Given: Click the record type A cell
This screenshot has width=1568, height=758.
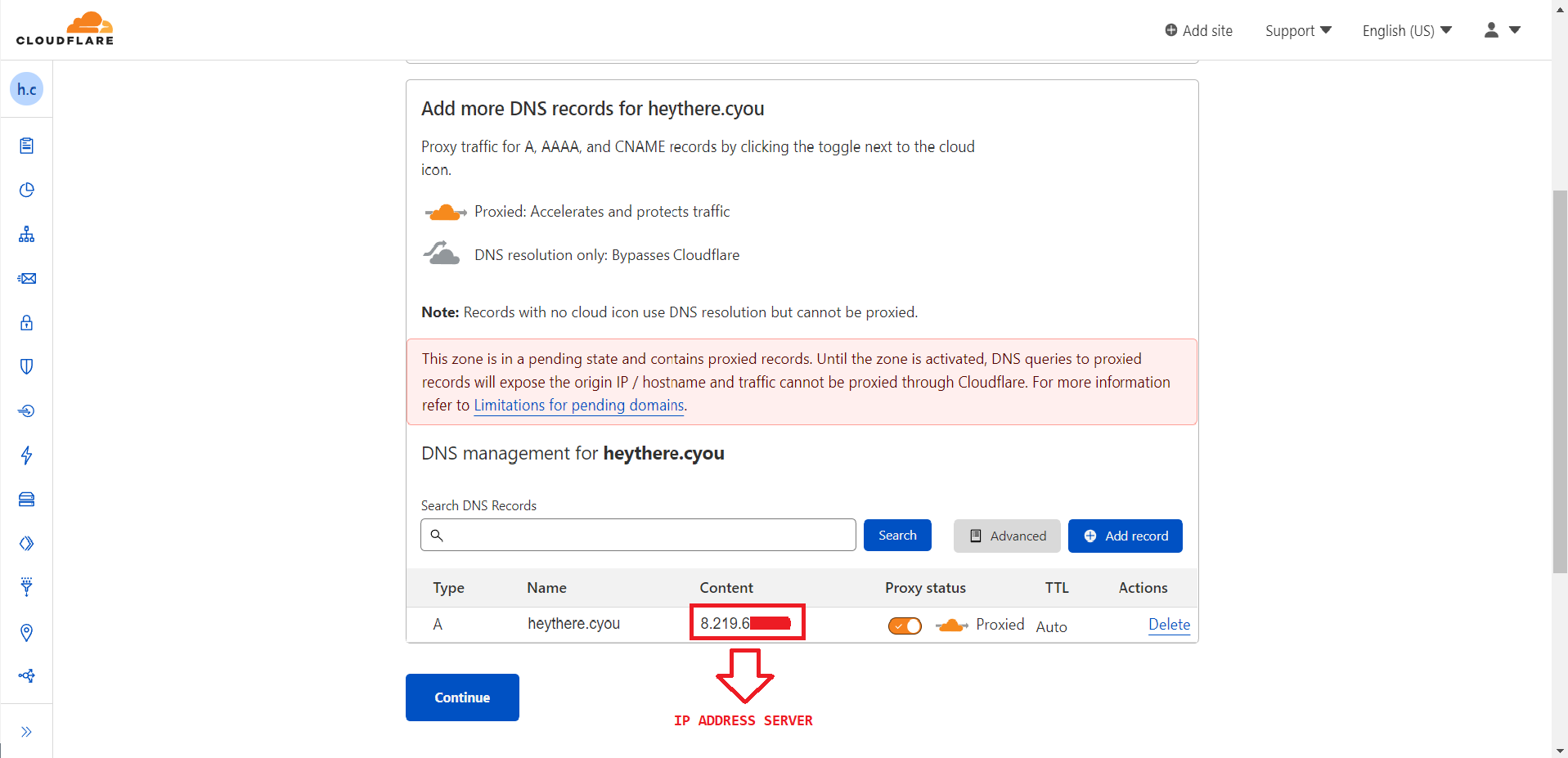Looking at the screenshot, I should click(438, 624).
